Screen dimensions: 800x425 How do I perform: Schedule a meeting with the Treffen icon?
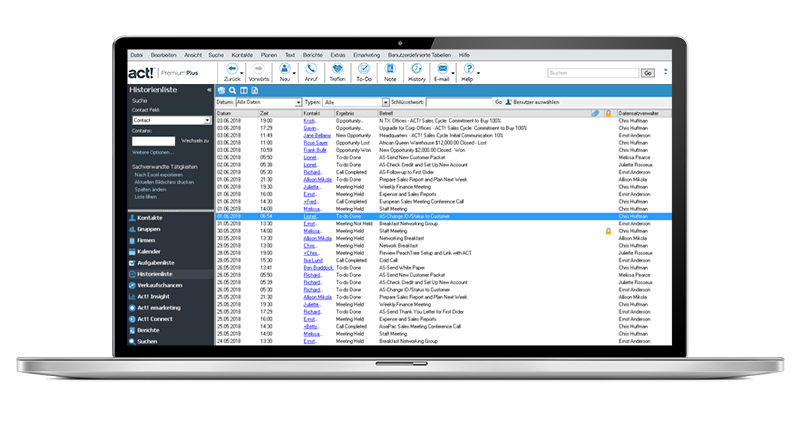(337, 68)
